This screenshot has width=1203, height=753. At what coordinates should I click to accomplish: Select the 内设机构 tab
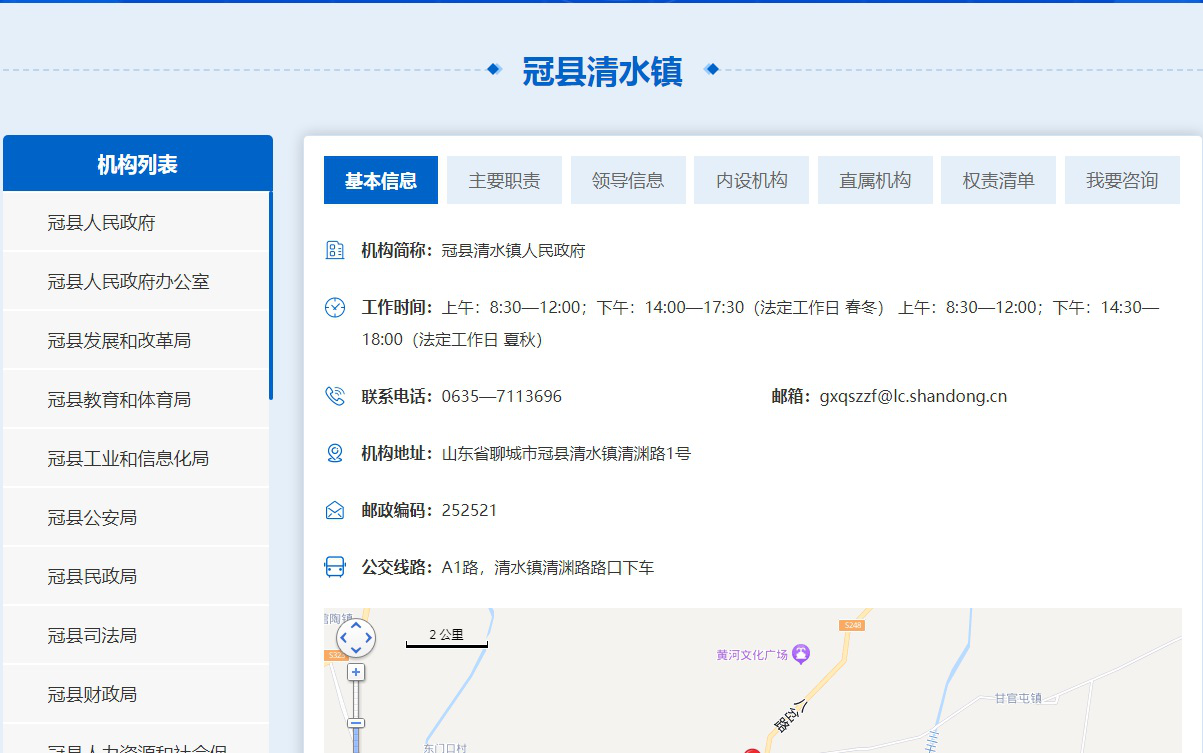click(751, 181)
